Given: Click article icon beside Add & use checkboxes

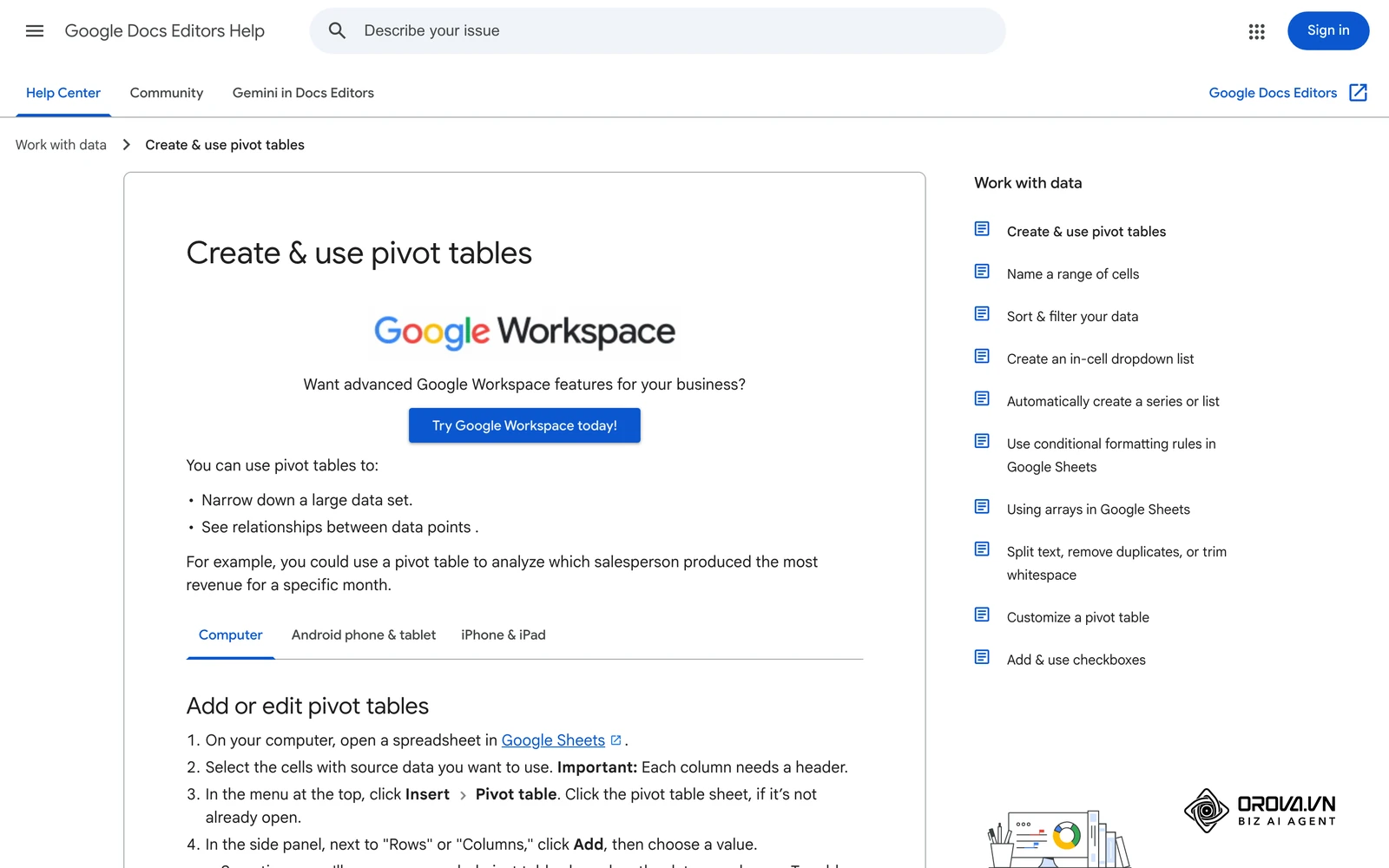Looking at the screenshot, I should point(982,658).
